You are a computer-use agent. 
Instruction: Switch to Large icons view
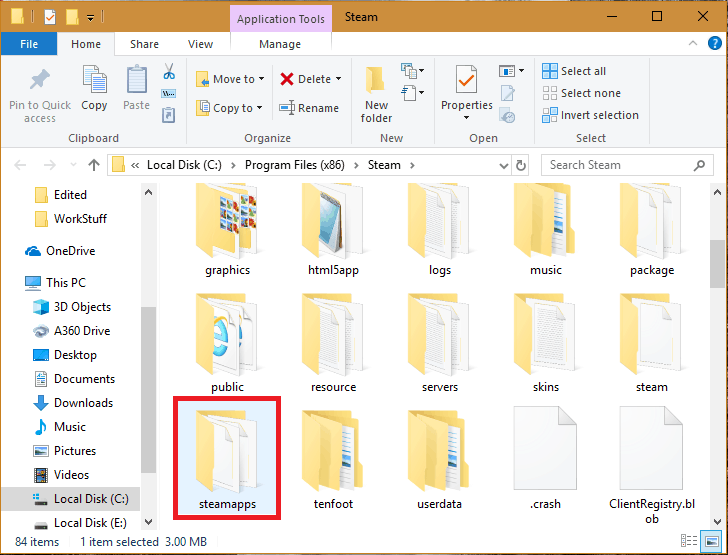(x=711, y=541)
